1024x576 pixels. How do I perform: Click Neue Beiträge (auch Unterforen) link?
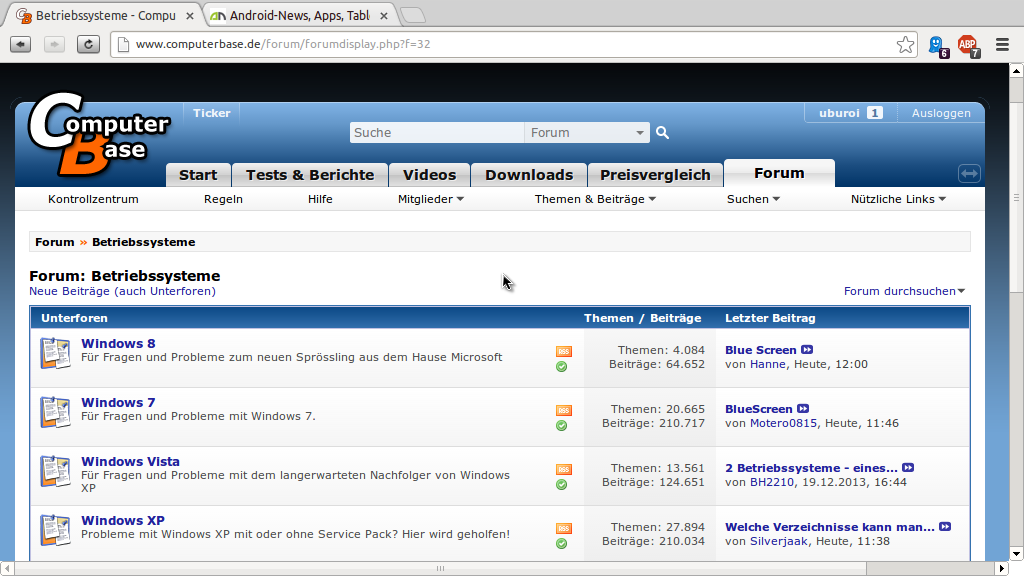[x=122, y=291]
